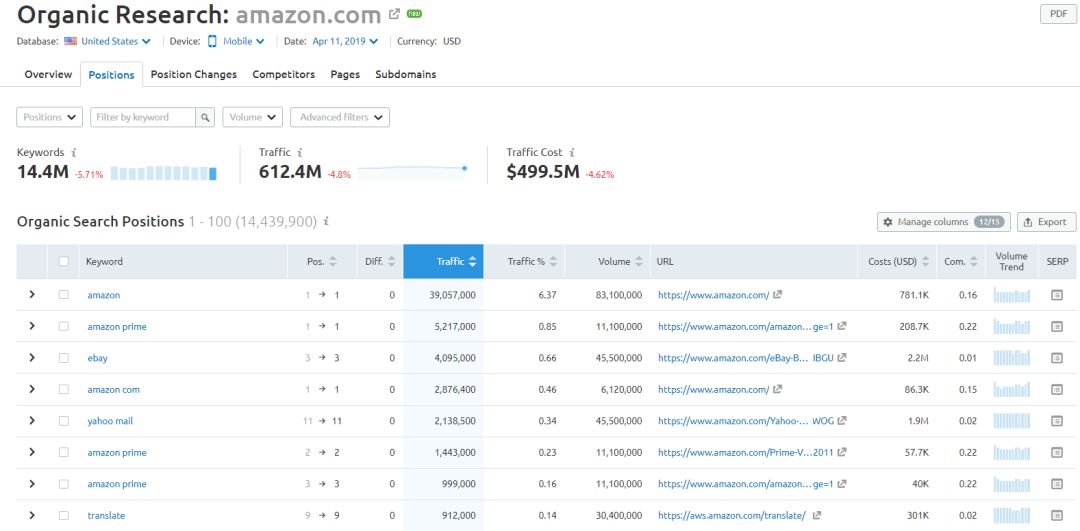This screenshot has height=531, width=1080.
Task: Open external link icon for aws translate URL
Action: point(817,516)
